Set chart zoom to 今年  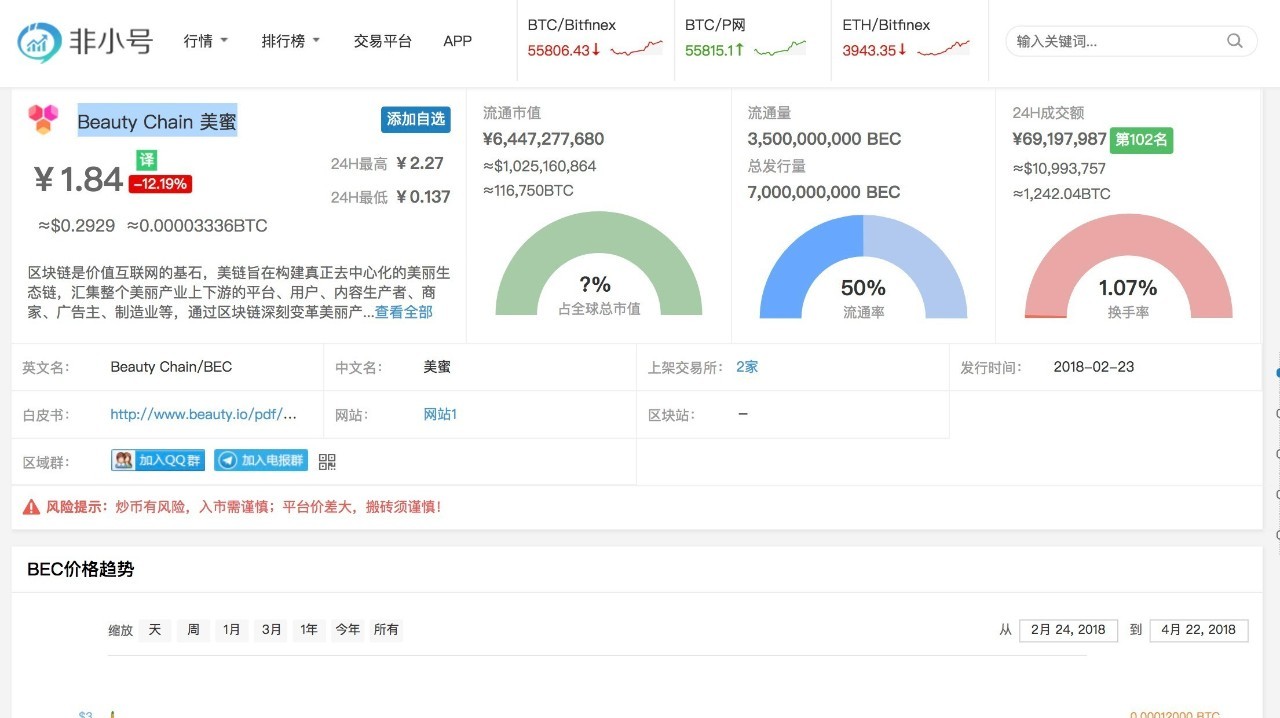point(347,630)
